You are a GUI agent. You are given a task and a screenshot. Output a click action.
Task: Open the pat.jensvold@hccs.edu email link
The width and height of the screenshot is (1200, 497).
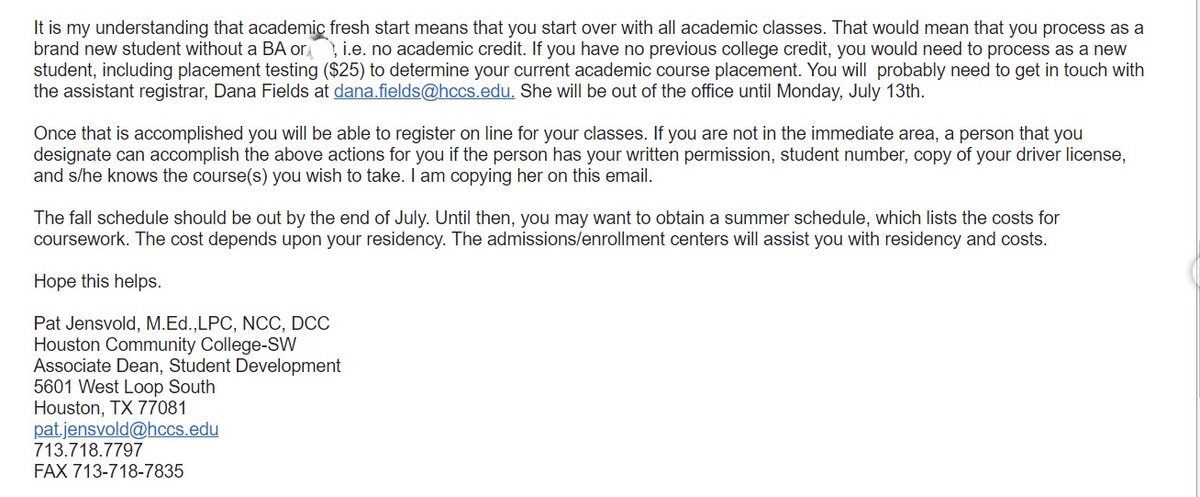126,430
